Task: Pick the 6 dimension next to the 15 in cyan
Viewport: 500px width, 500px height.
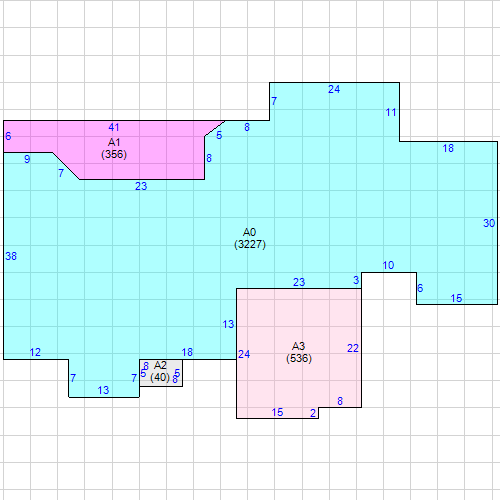Action: pos(420,288)
